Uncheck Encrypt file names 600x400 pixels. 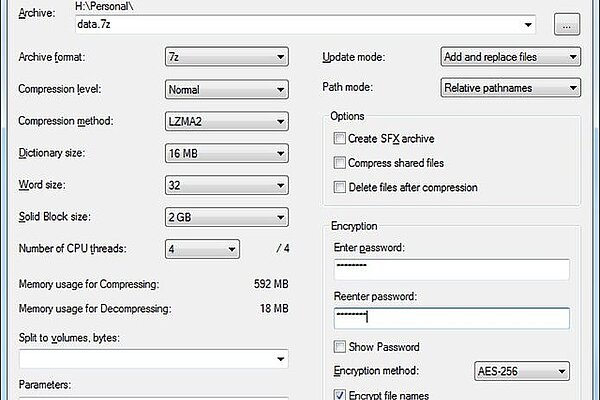pyautogui.click(x=339, y=395)
